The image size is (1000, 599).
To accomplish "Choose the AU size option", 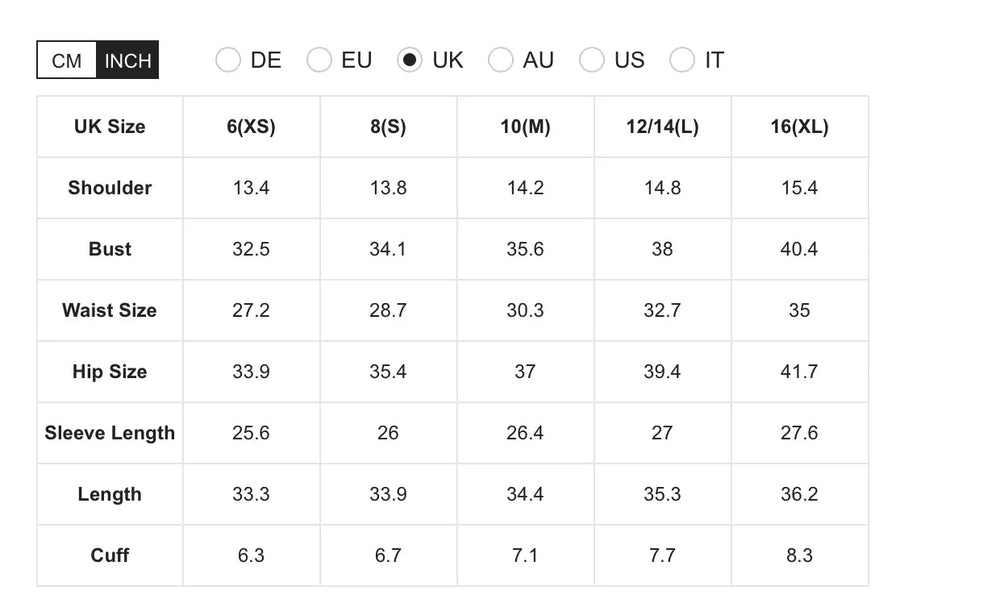I will (x=501, y=60).
